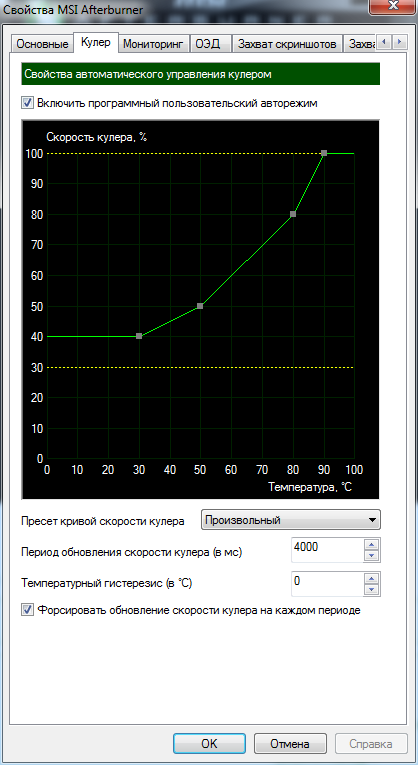Close the MSI Afterburner properties window
The width and height of the screenshot is (418, 765).
coord(391,6)
